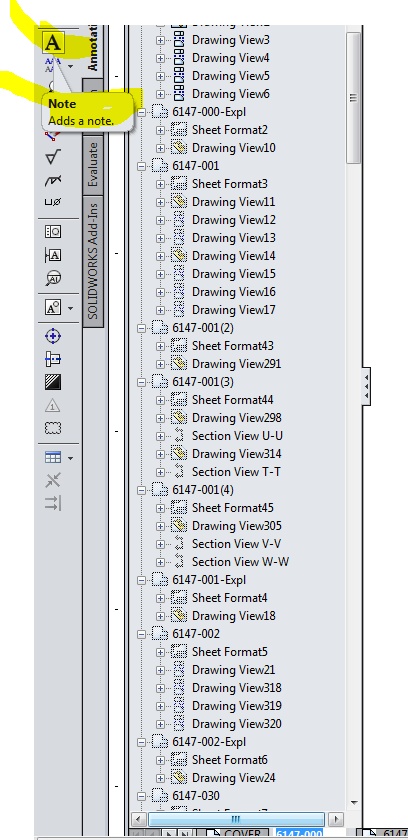Select Section View W-W item
This screenshot has width=408, height=840.
coord(240,562)
